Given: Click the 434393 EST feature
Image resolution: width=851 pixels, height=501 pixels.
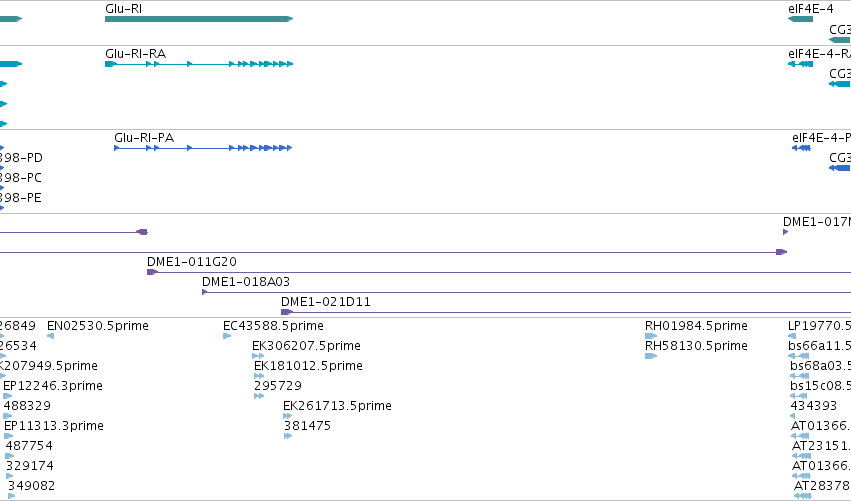Looking at the screenshot, I should point(792,416).
